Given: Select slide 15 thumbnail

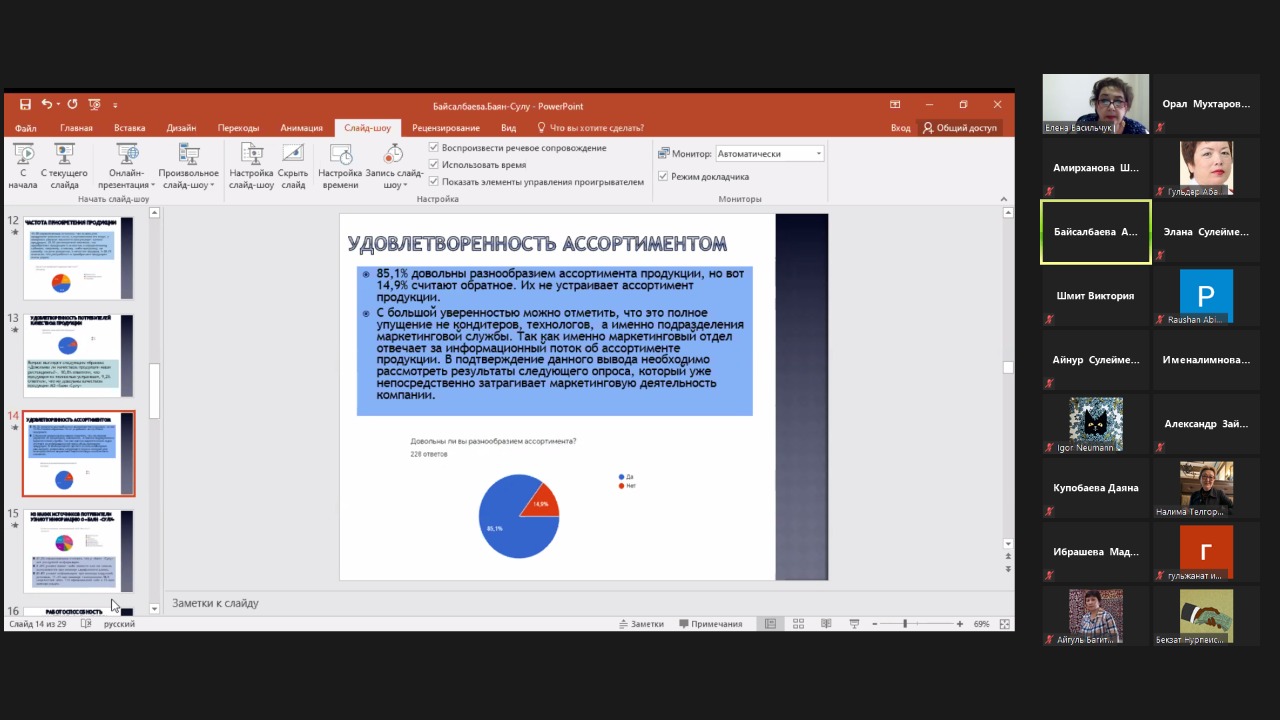Looking at the screenshot, I should (x=78, y=550).
